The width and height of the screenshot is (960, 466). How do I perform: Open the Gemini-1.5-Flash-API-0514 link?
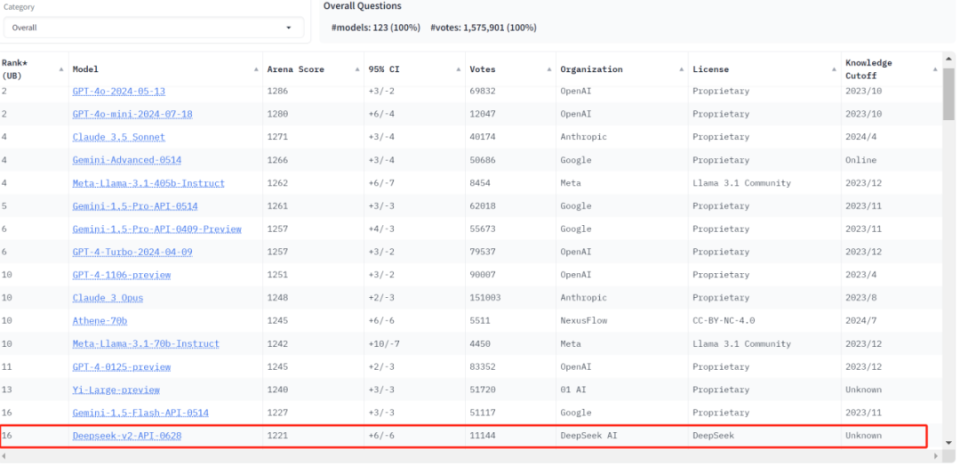point(140,413)
